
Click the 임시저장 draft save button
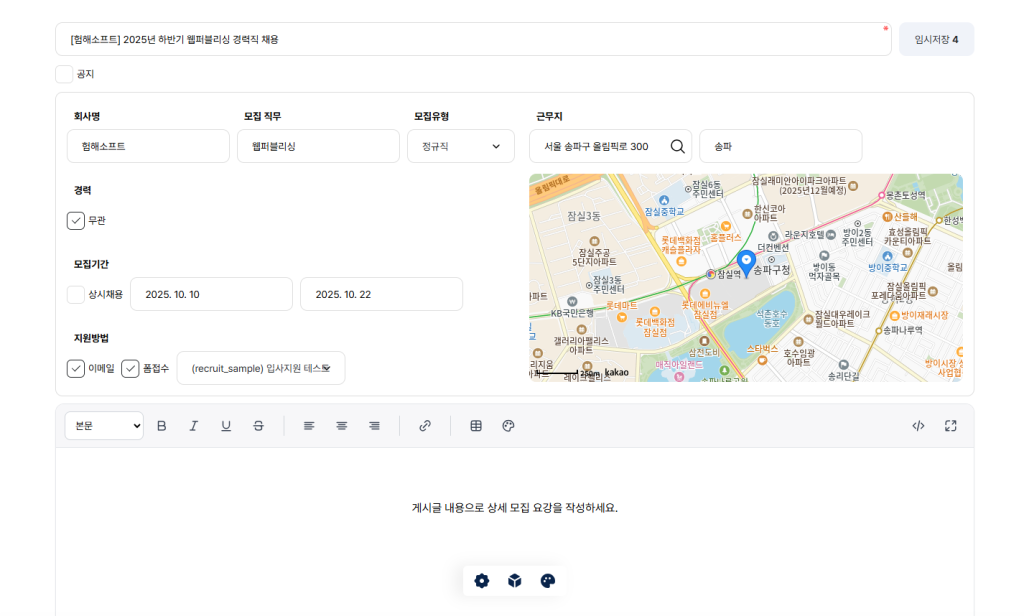[x=936, y=39]
